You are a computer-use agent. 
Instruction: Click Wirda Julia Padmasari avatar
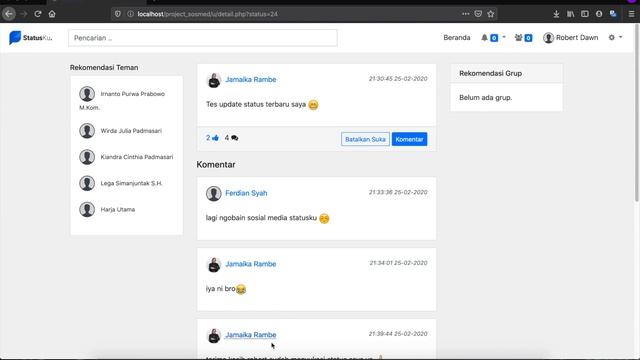(87, 131)
